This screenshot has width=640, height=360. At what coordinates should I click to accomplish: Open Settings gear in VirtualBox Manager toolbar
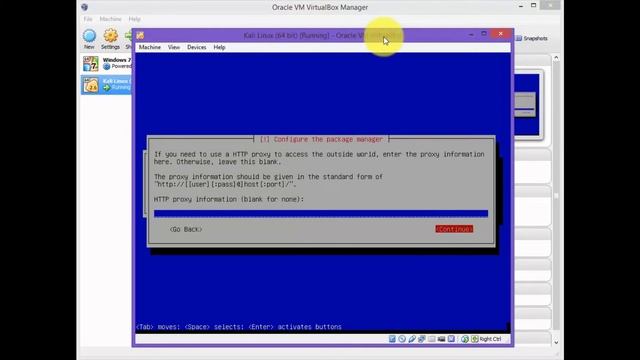(110, 36)
